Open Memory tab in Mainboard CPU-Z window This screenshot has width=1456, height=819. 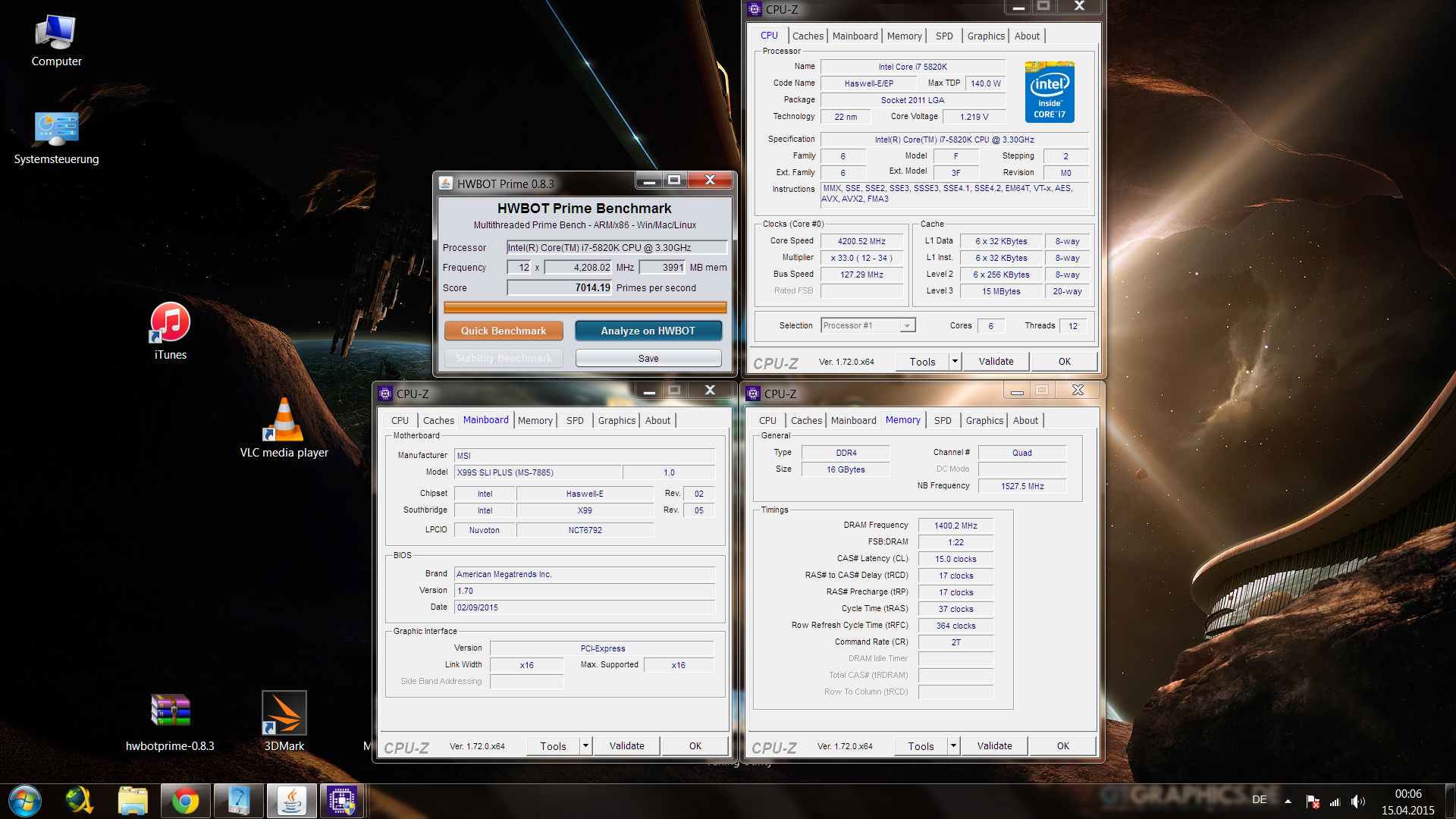tap(535, 420)
